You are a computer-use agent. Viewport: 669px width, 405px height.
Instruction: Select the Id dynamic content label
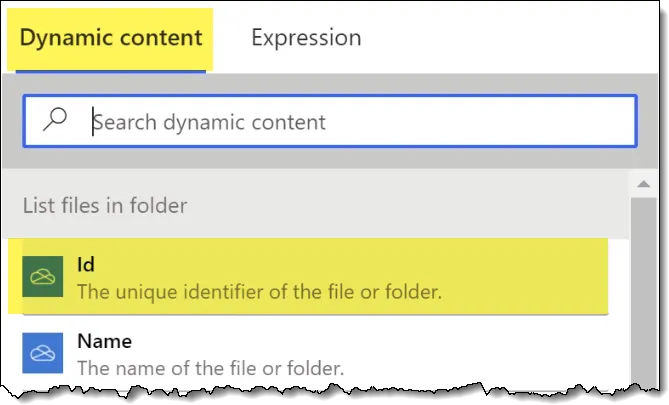86,266
